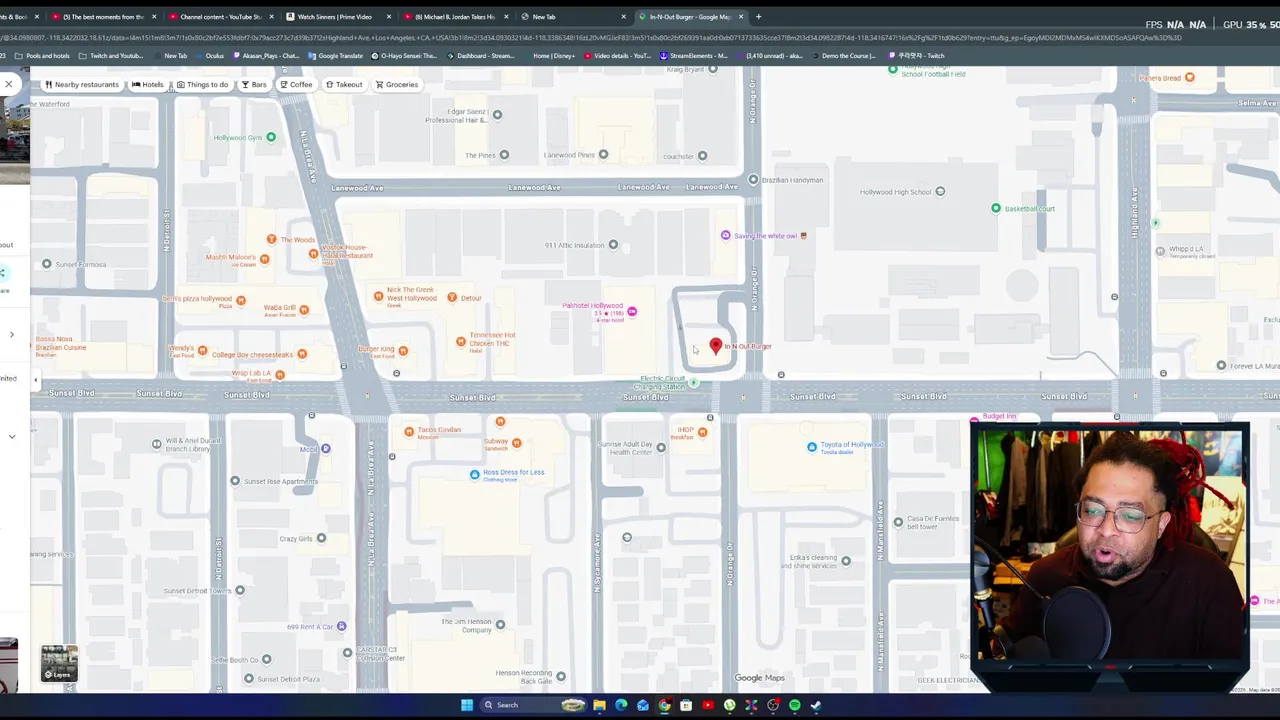Image resolution: width=1280 pixels, height=720 pixels.
Task: Show nearby Coffee places
Action: point(296,84)
